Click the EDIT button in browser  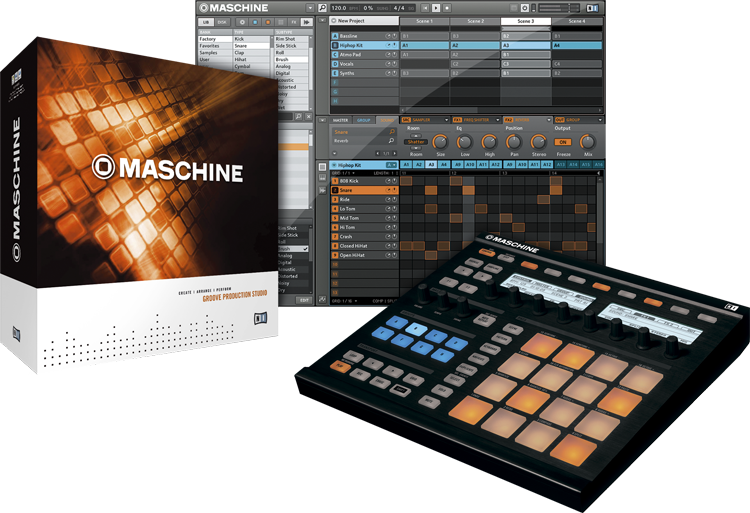tap(305, 300)
